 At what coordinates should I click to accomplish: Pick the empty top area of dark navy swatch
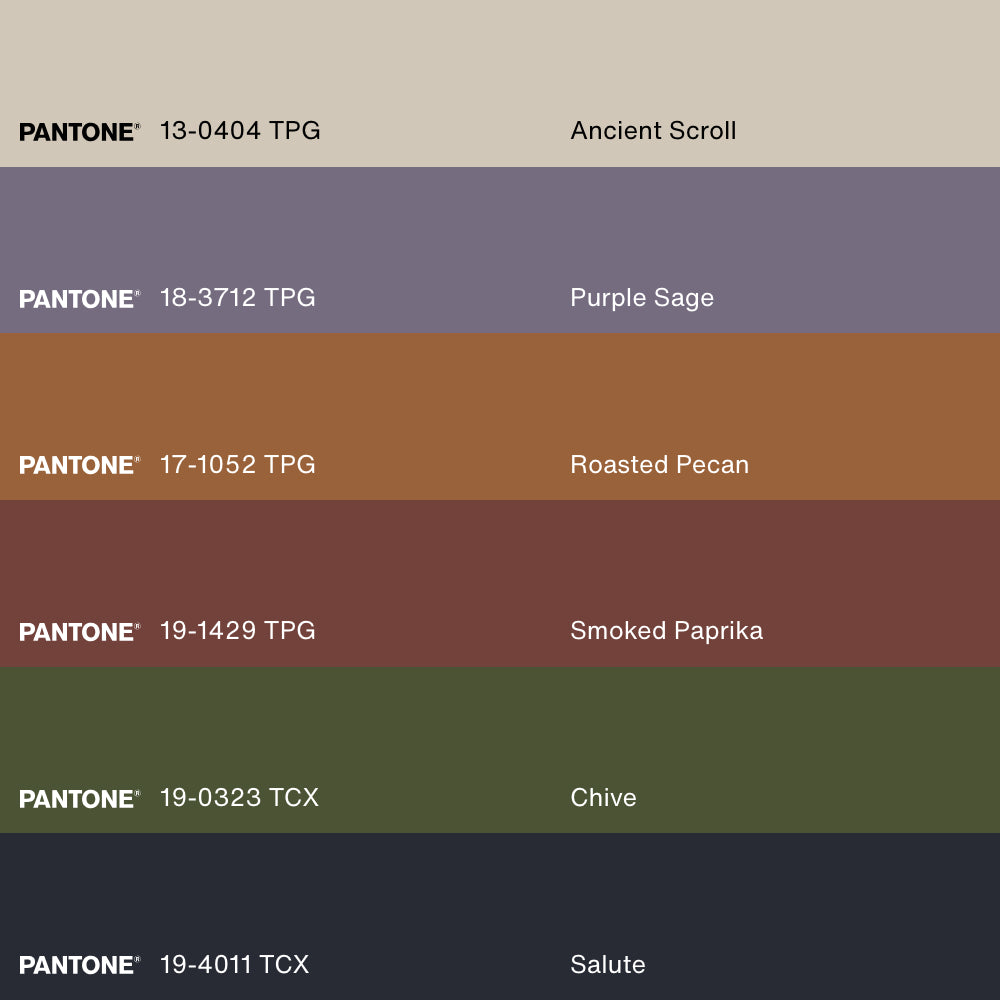[500, 880]
